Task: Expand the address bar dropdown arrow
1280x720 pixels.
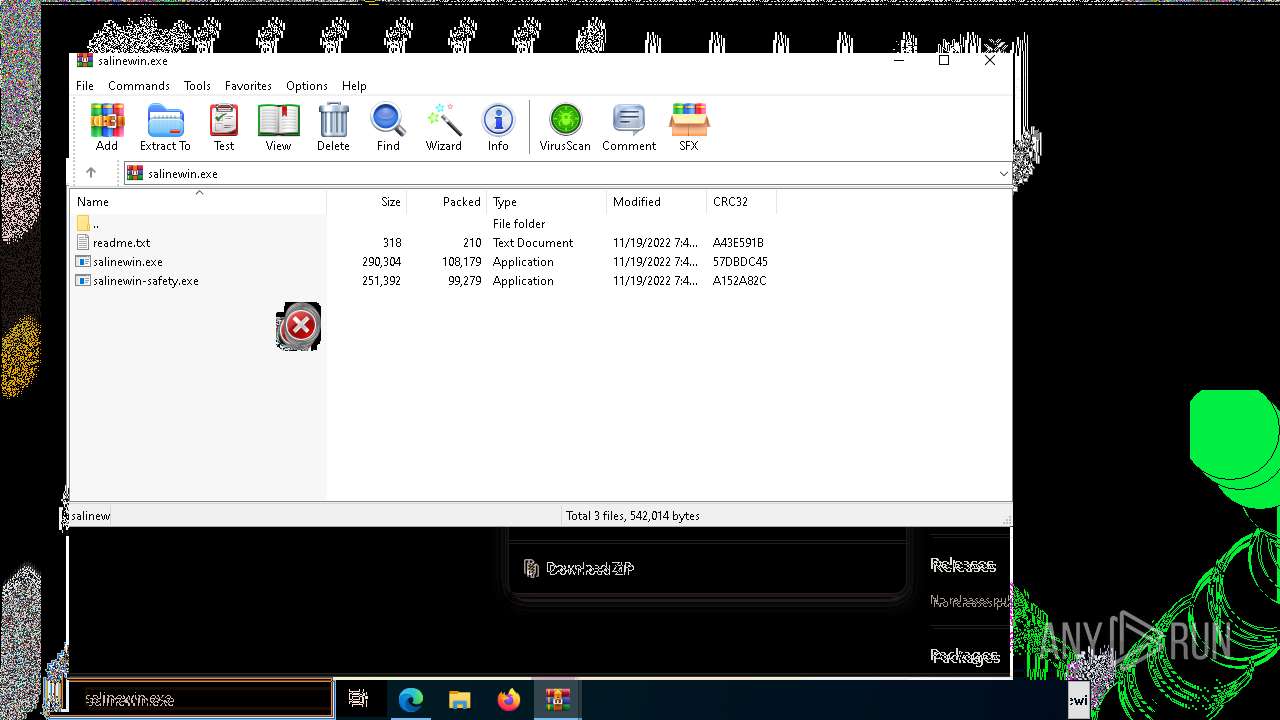Action: 1003,174
